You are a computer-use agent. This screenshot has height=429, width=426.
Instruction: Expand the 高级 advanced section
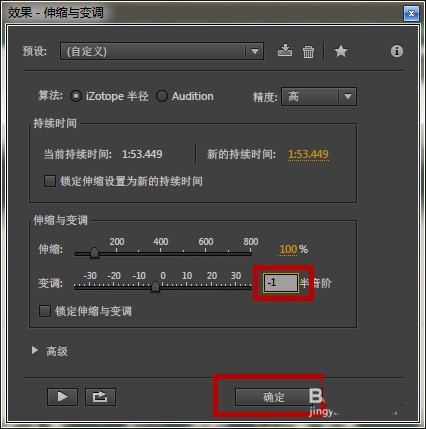click(x=35, y=350)
